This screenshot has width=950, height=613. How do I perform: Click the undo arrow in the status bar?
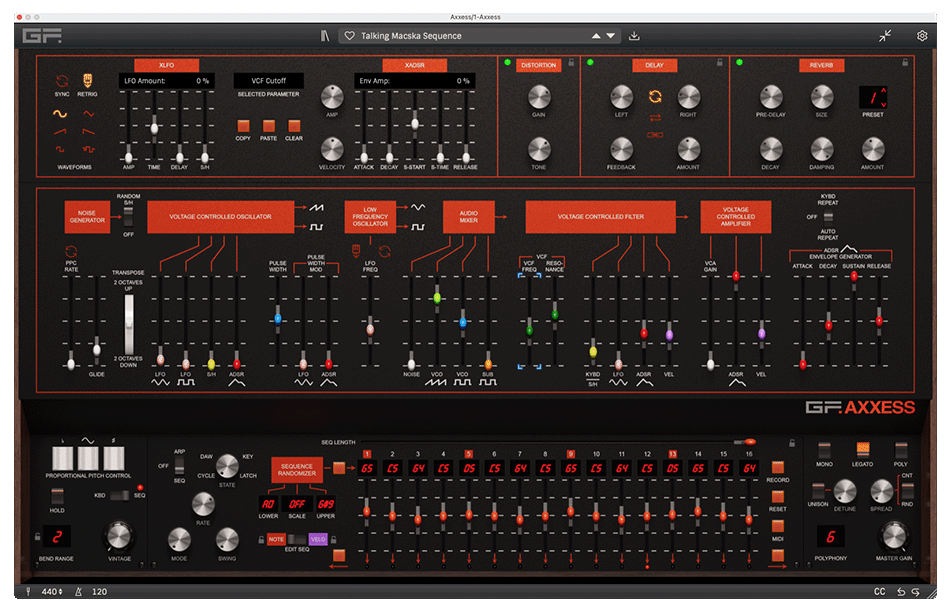coord(901,592)
